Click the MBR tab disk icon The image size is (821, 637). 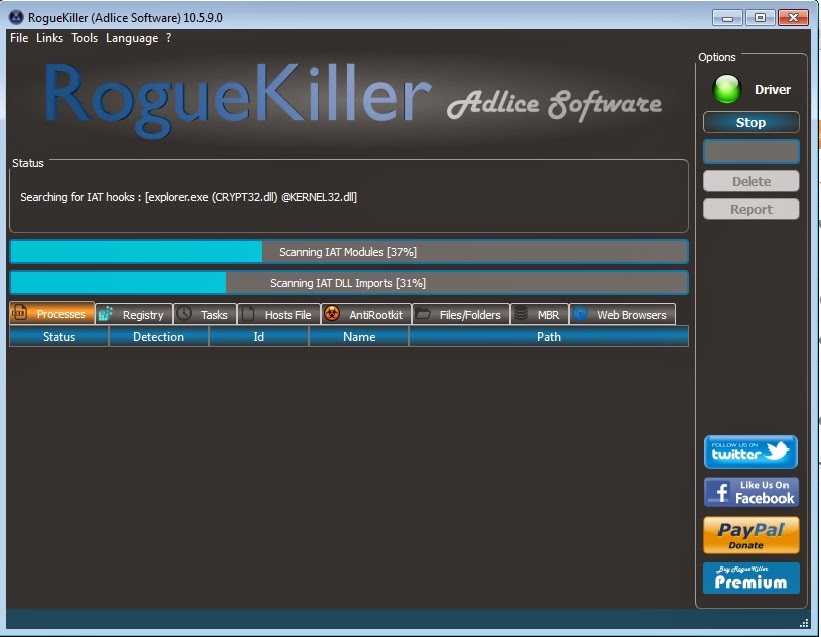coord(520,313)
